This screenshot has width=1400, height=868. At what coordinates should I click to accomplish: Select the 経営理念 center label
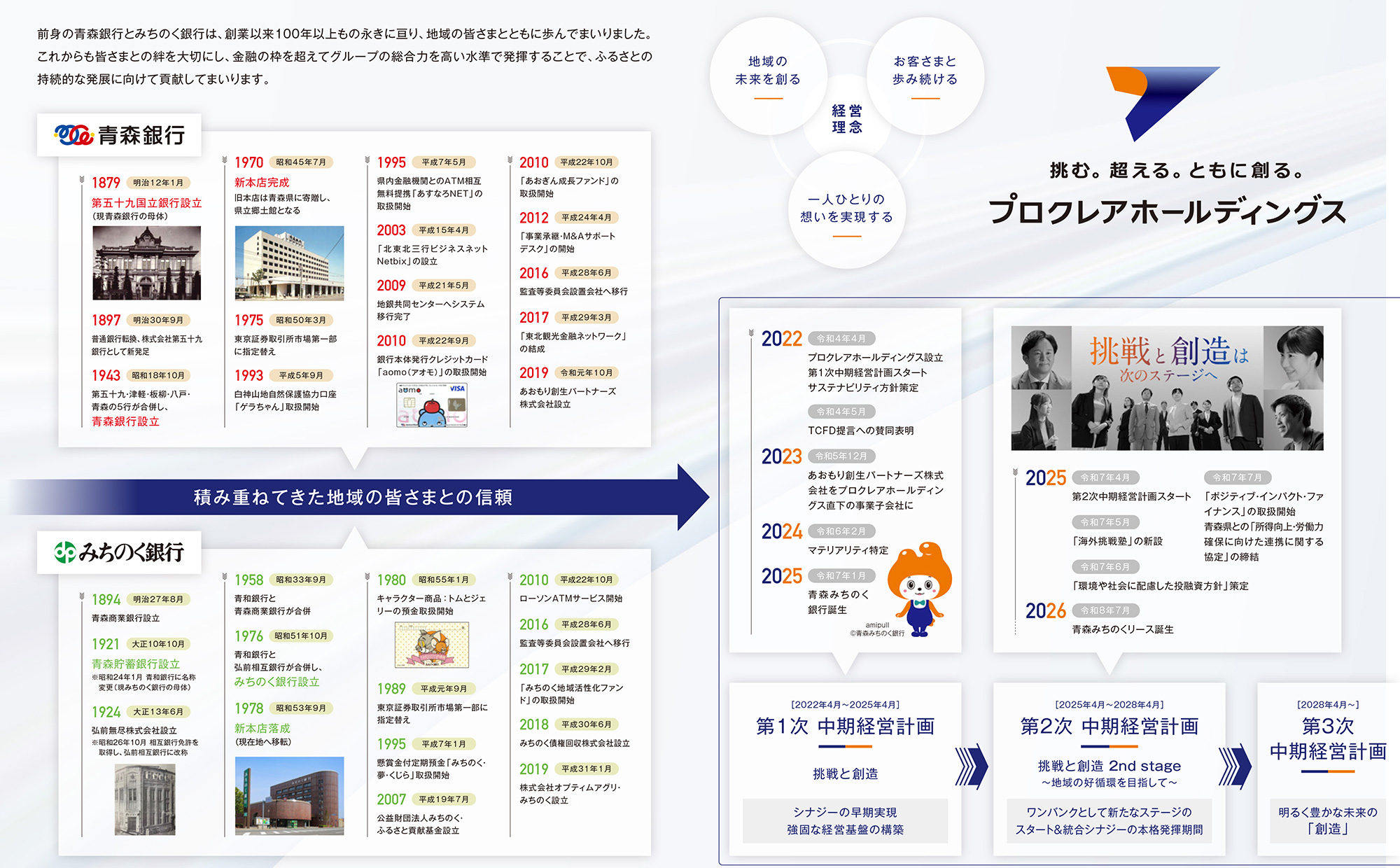[847, 119]
